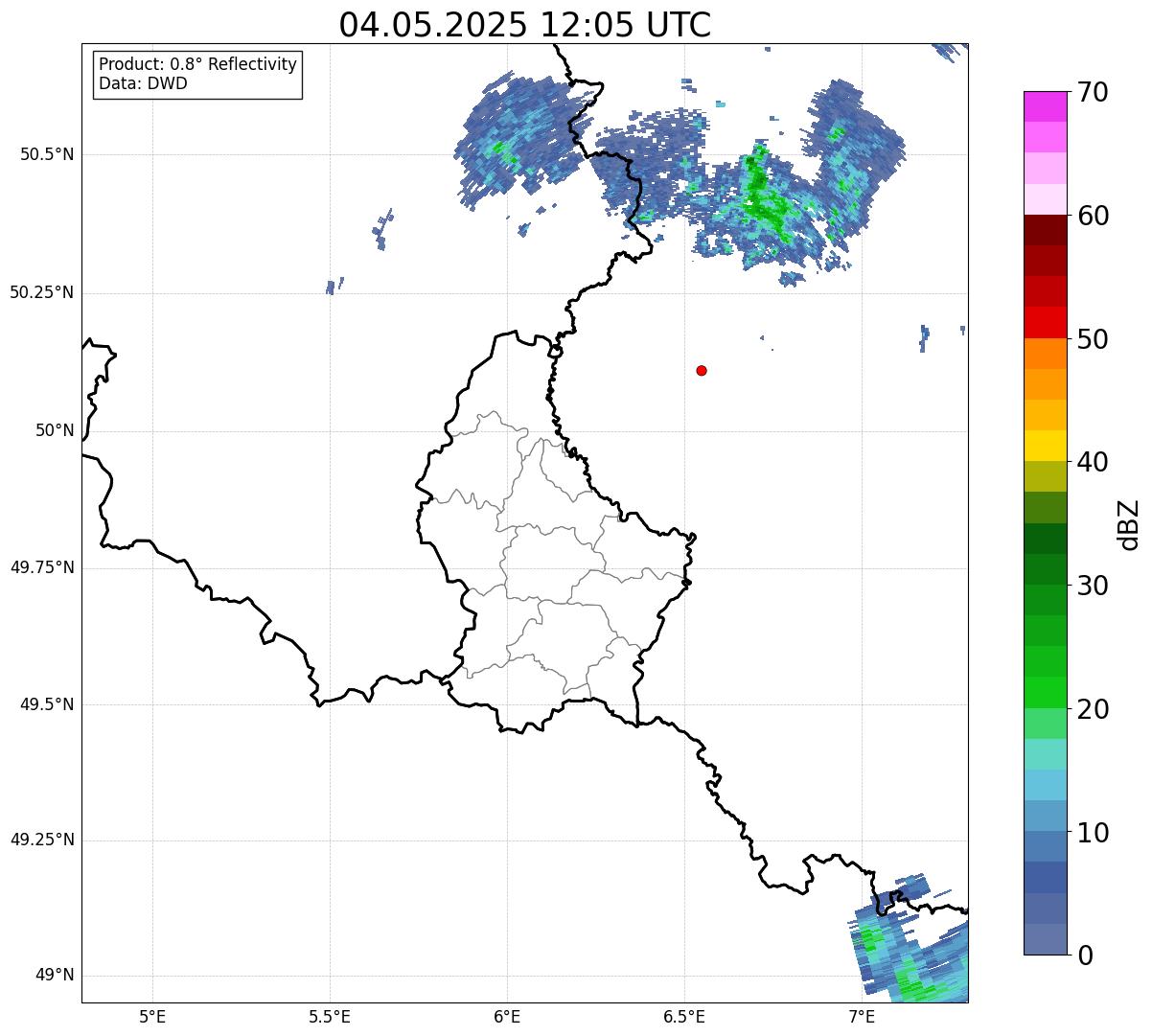Click the 'Product: 0.8° Reflectivity' label
This screenshot has height=1036, width=1152.
(198, 64)
